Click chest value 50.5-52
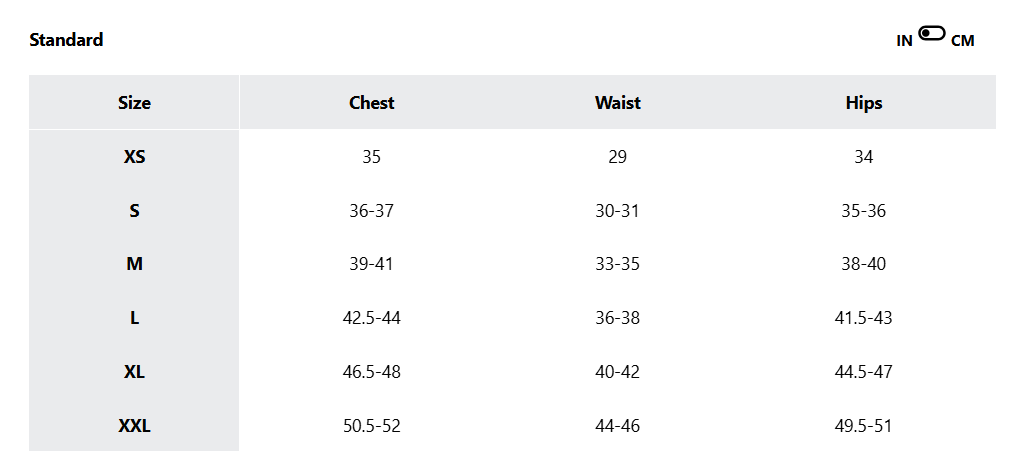Viewport: 1025px width, 475px height. (371, 426)
